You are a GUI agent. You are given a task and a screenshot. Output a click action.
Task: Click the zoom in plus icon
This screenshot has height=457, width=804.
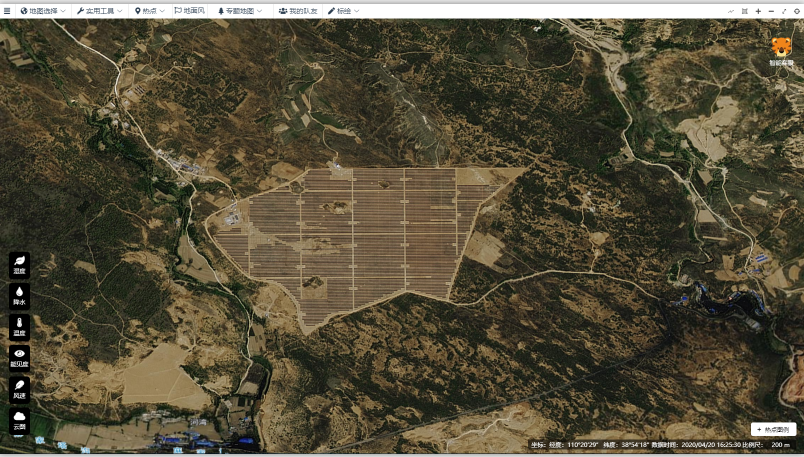757,10
